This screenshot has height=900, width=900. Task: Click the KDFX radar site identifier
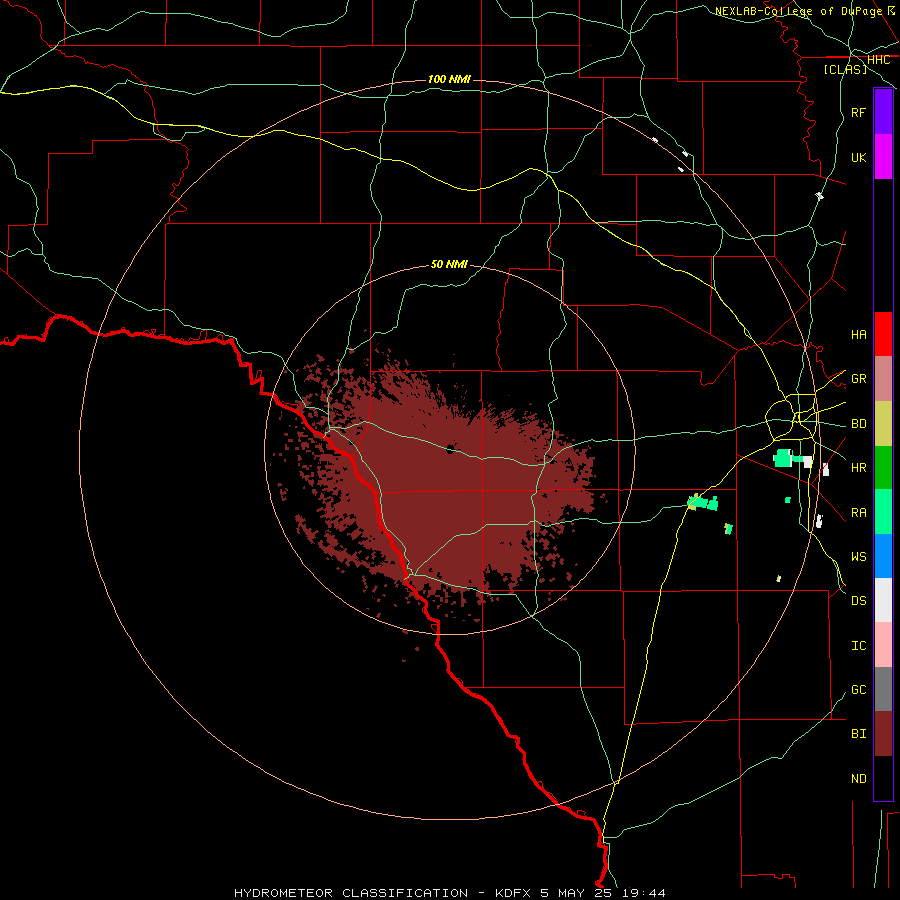click(513, 893)
